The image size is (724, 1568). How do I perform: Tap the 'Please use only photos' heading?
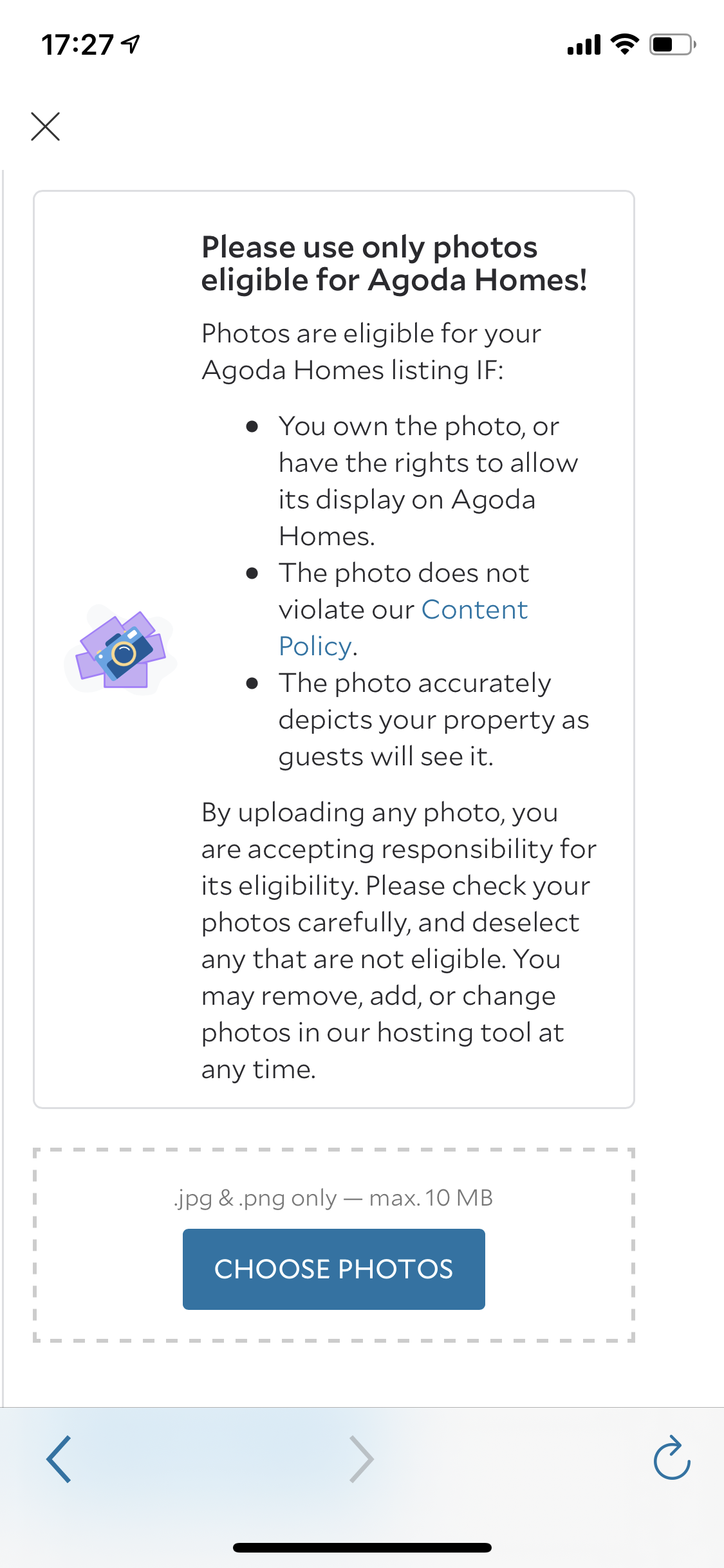tap(394, 263)
